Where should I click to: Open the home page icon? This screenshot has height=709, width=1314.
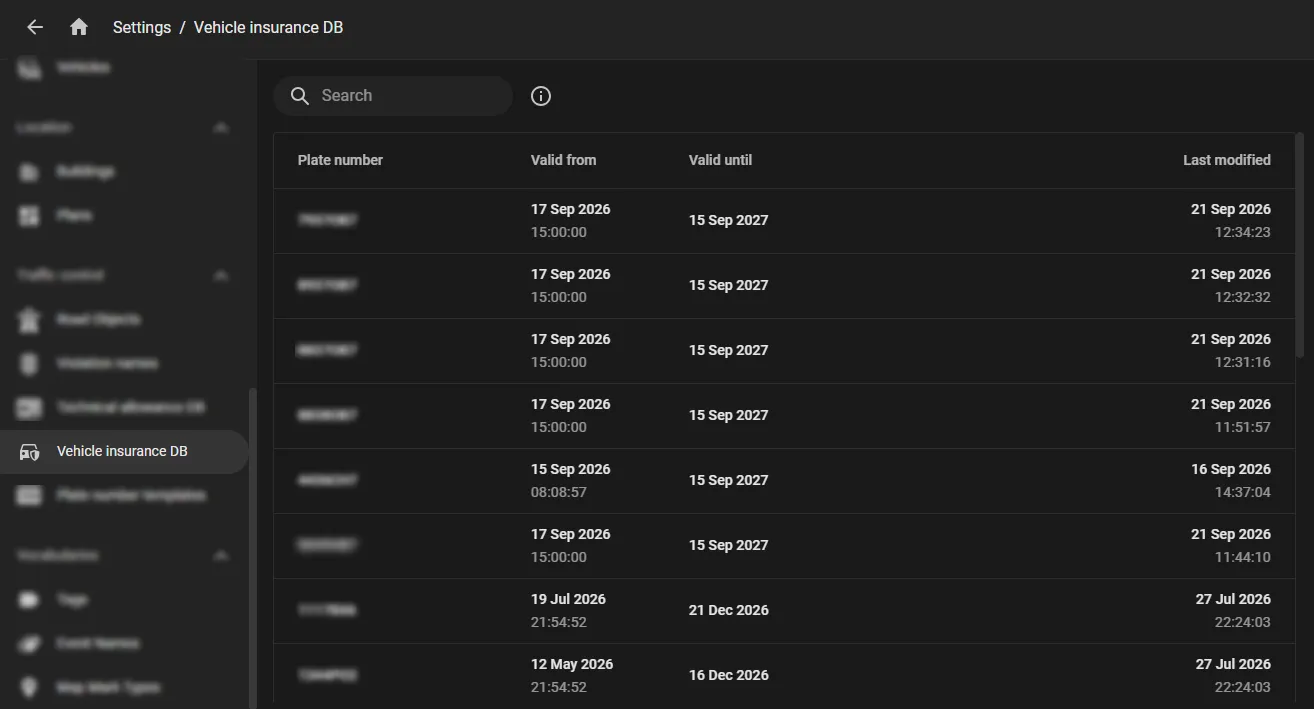[79, 27]
